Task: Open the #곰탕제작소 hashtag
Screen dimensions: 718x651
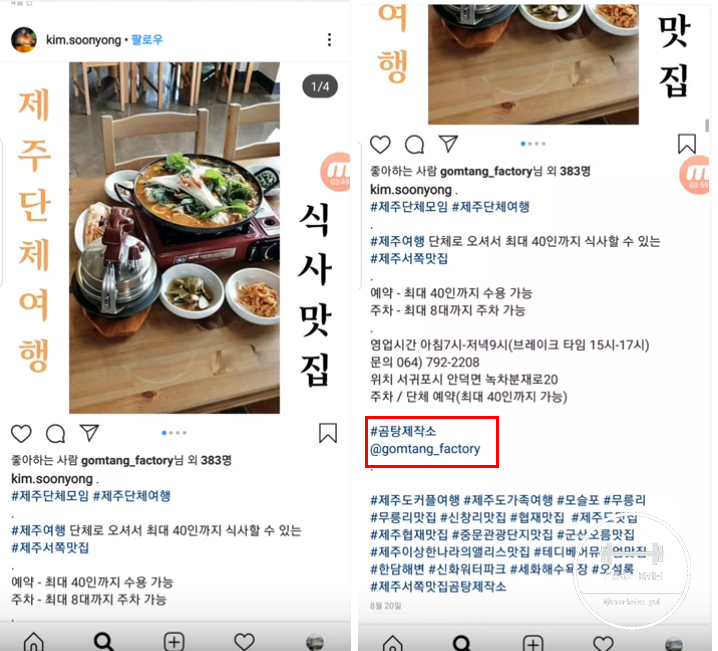Action: click(403, 431)
